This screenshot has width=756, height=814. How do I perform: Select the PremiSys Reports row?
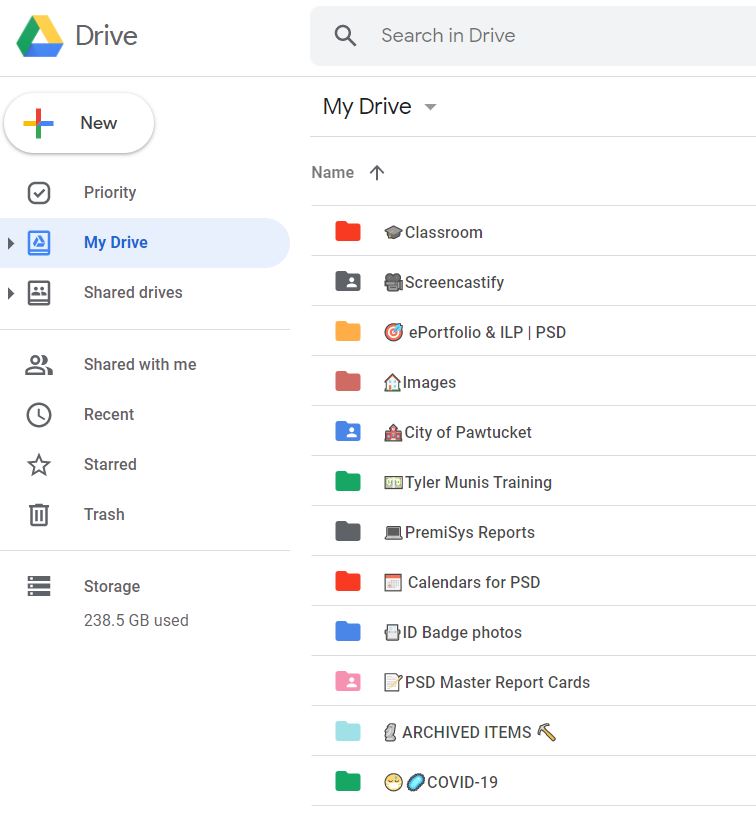pos(533,531)
